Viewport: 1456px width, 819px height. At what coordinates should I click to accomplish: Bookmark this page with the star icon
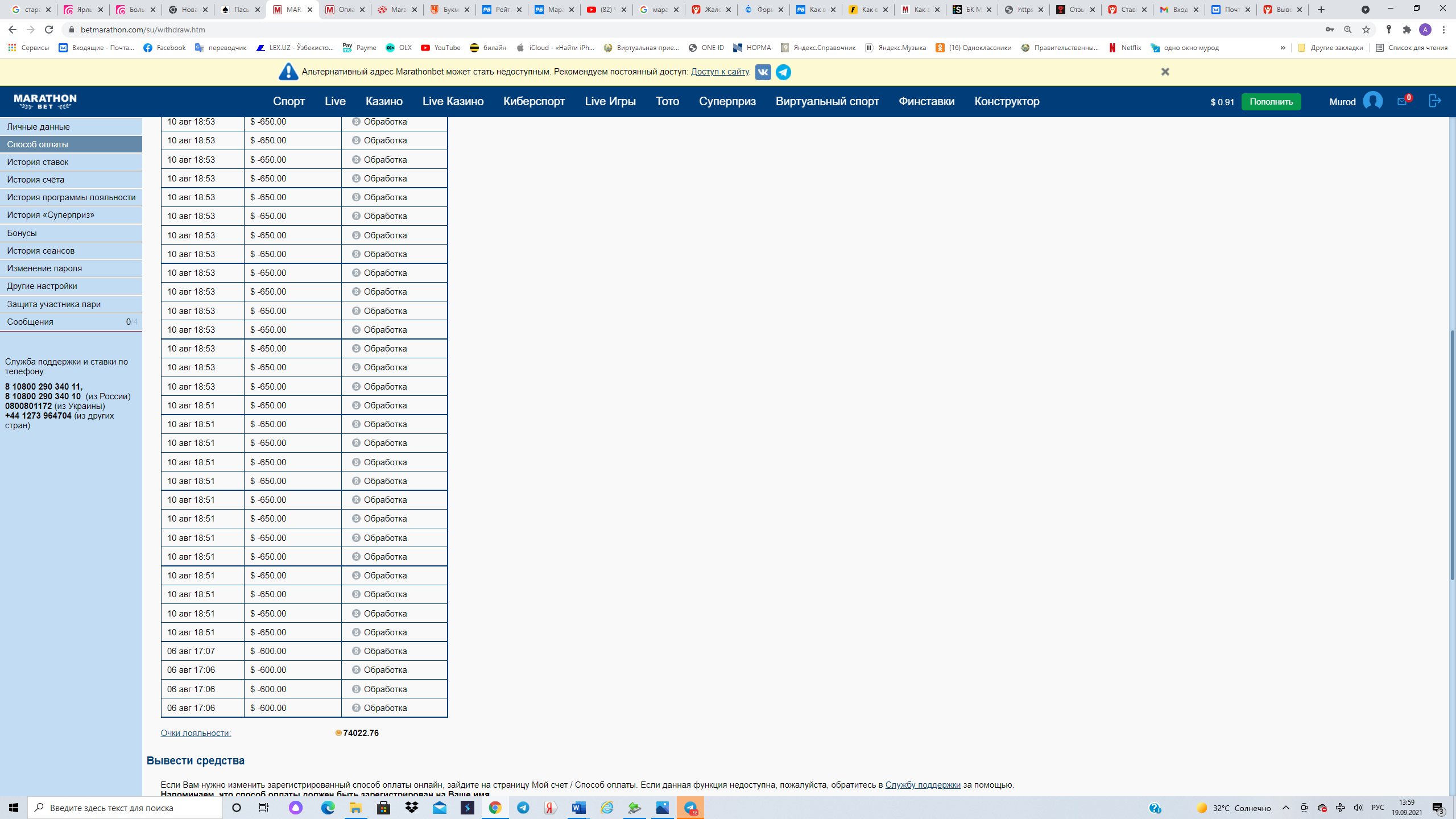pos(1366,30)
